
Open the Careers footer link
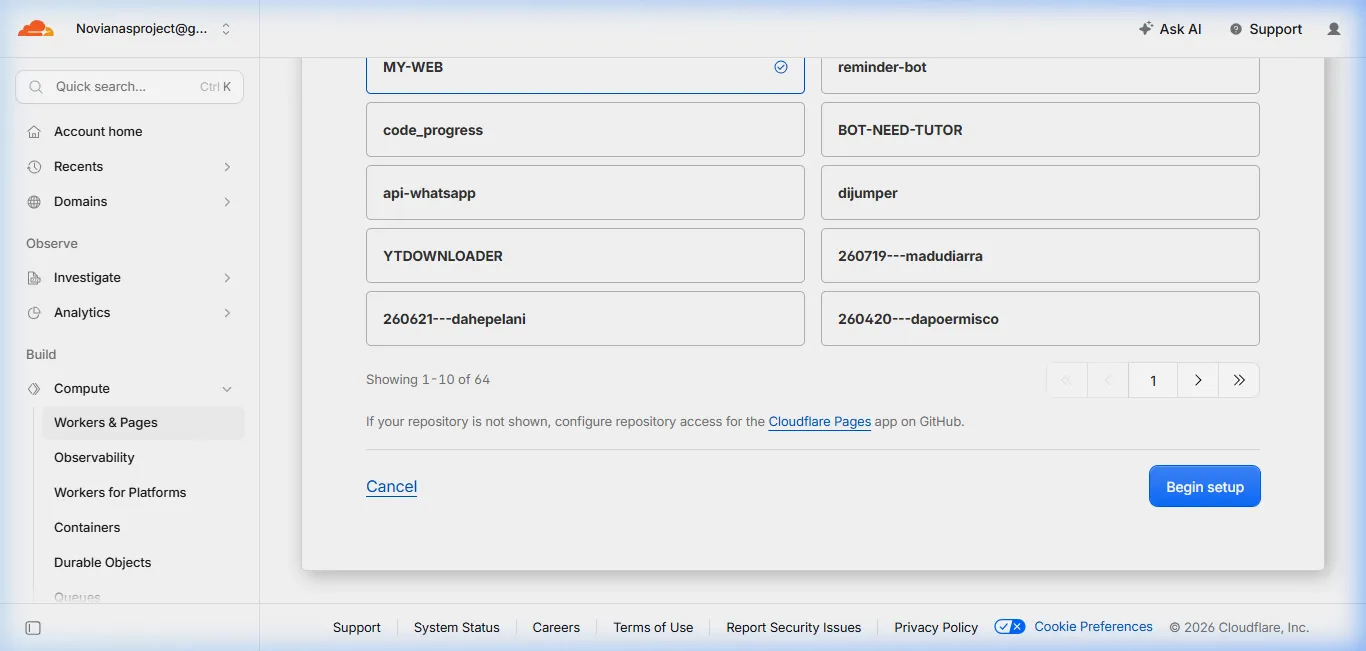(556, 627)
